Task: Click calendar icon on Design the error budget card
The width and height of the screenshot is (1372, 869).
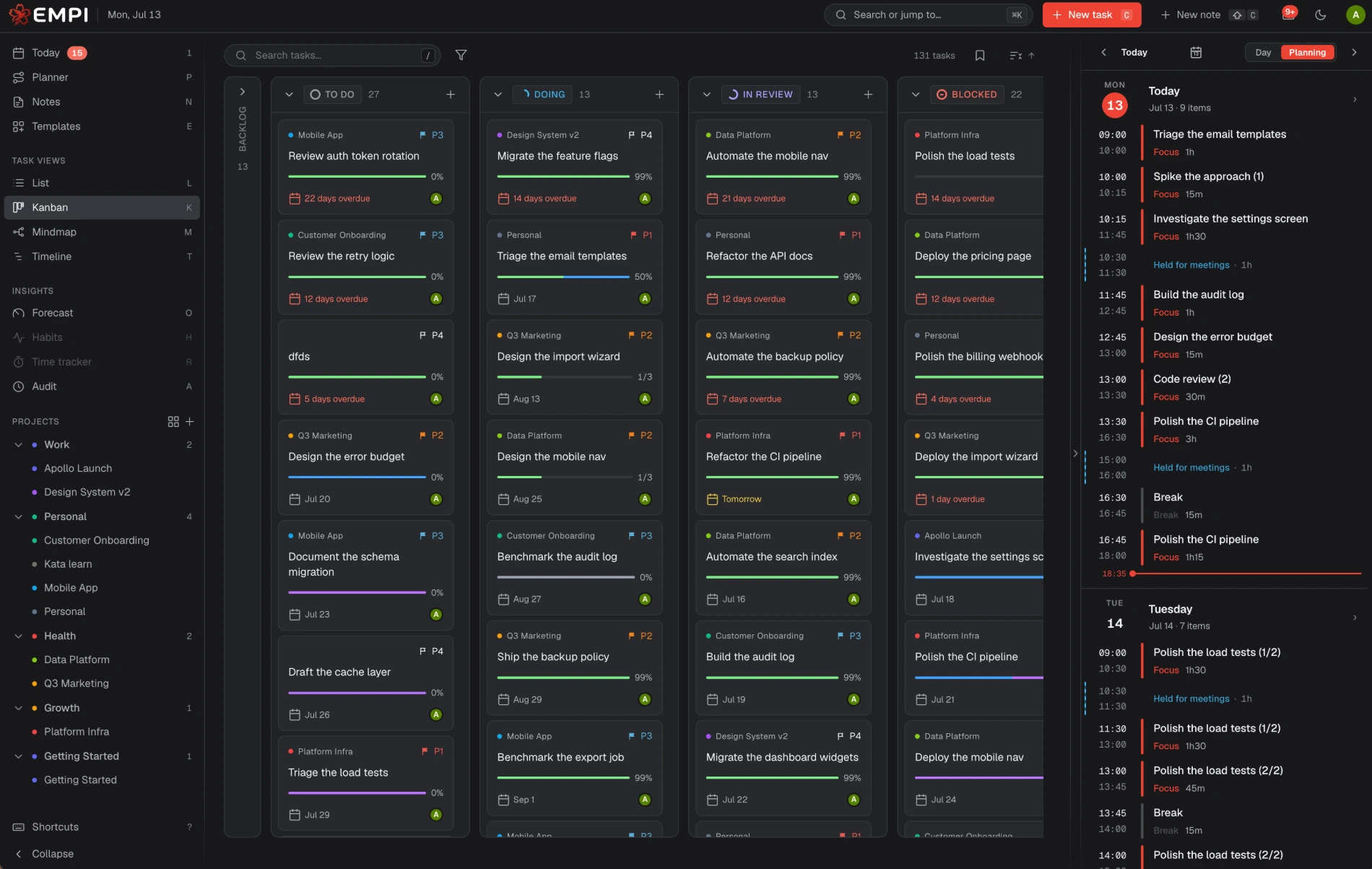Action: tap(295, 499)
